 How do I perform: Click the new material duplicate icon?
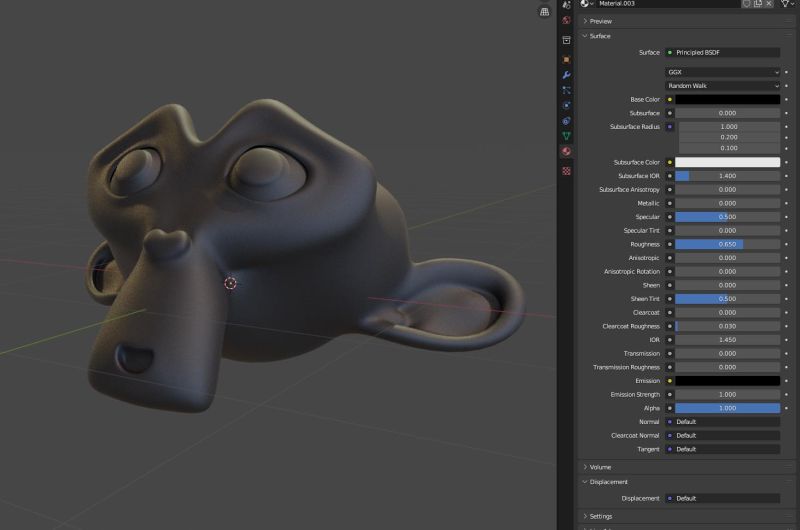tap(758, 4)
